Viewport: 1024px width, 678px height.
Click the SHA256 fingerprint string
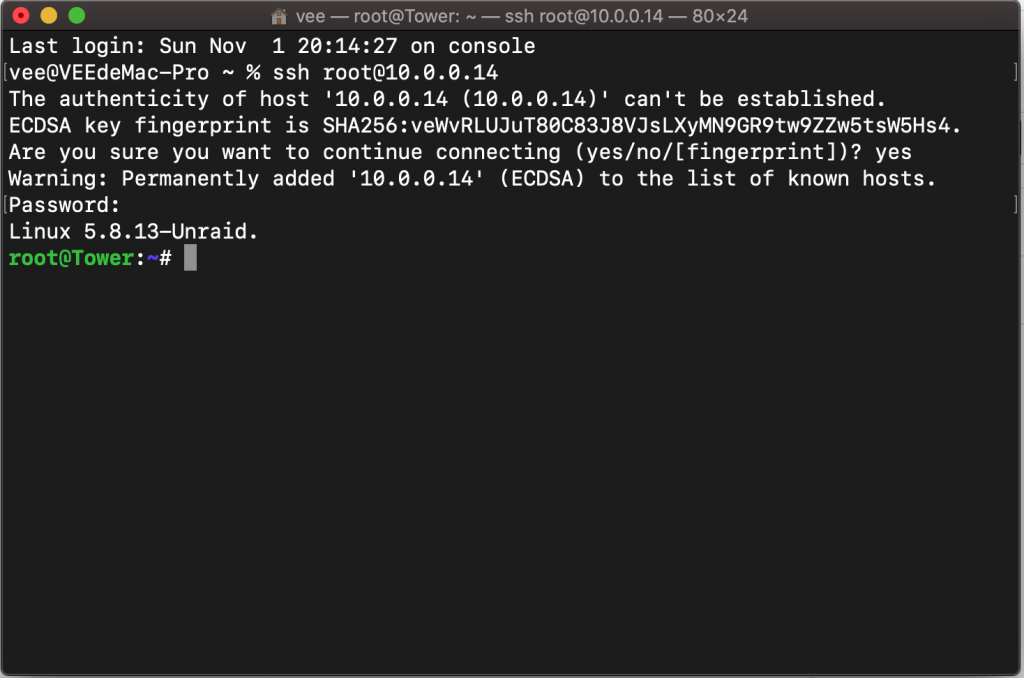click(x=642, y=125)
